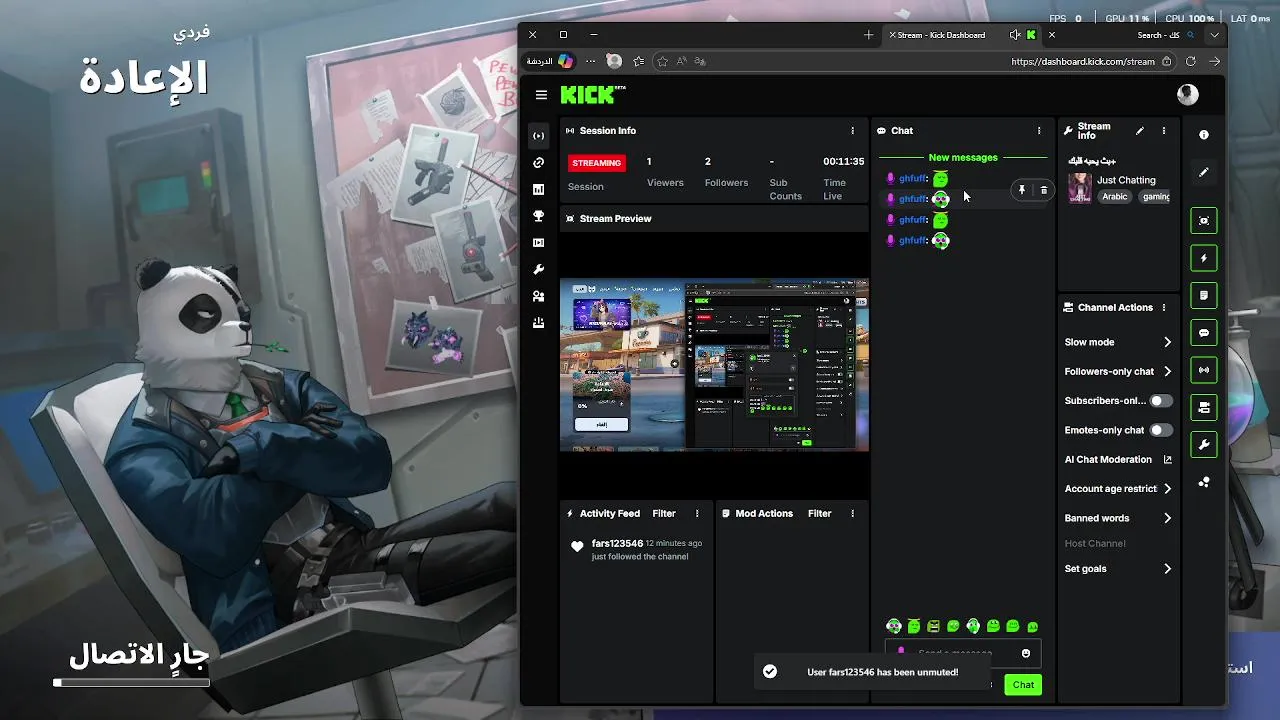Viewport: 1280px width, 720px height.
Task: Filter the Mod Actions list
Action: (820, 514)
